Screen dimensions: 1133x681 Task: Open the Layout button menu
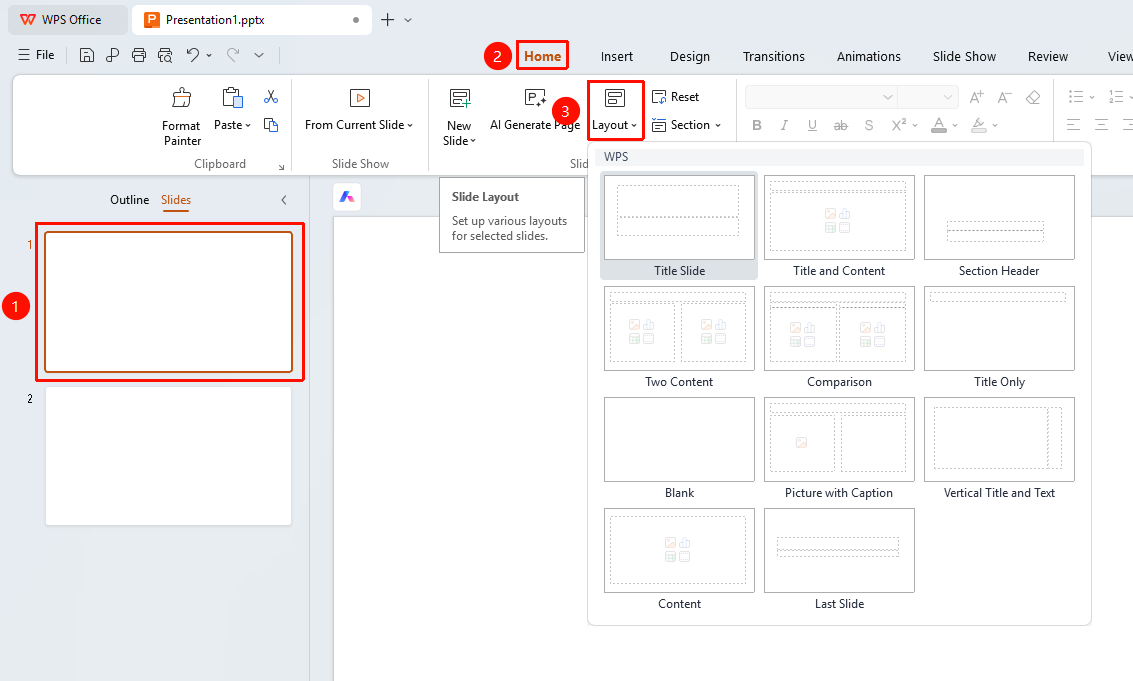pyautogui.click(x=615, y=109)
